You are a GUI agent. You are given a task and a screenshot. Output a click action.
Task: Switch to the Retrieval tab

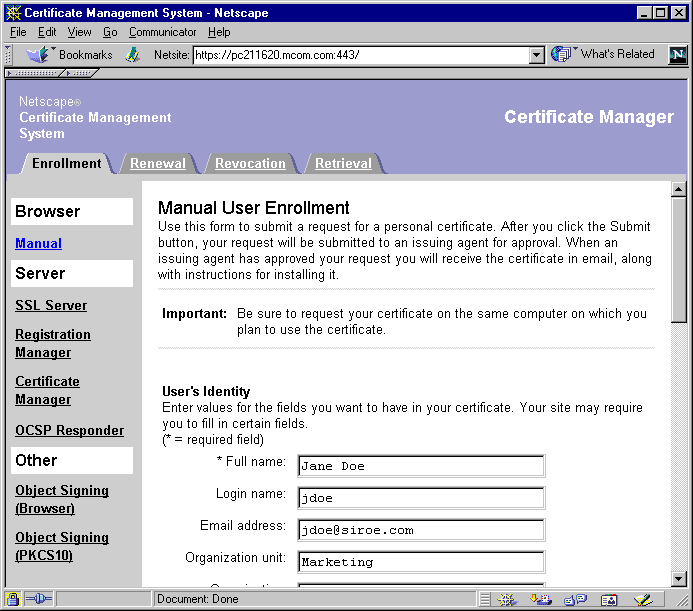pos(343,163)
